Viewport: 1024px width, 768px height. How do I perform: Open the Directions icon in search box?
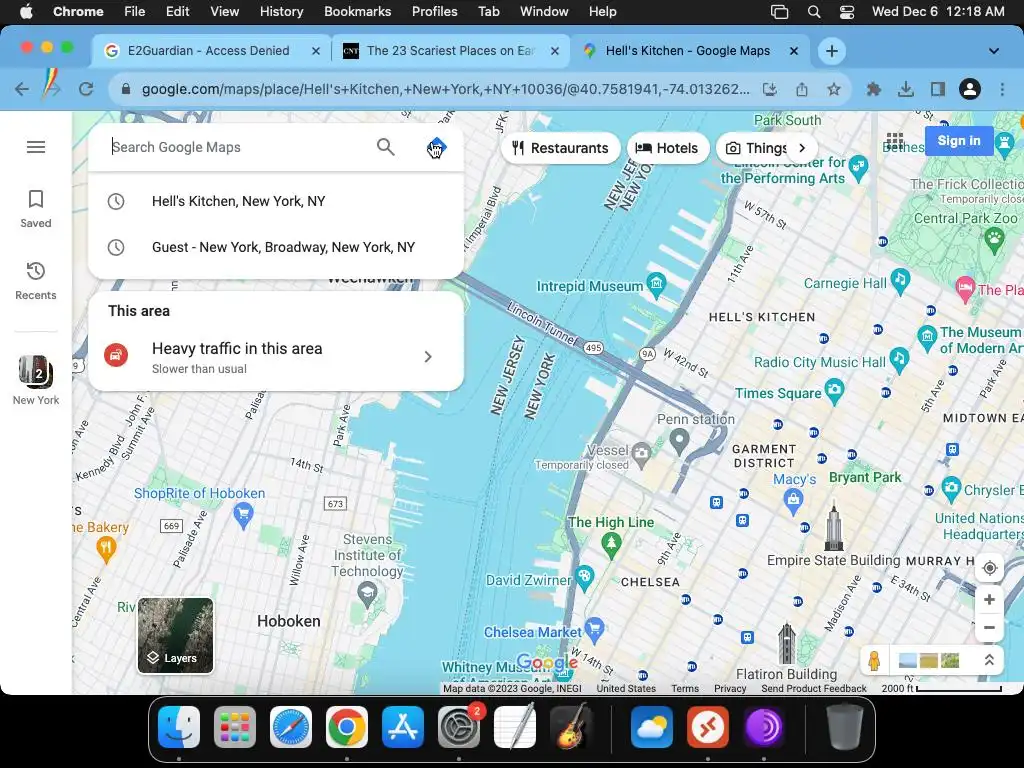click(436, 148)
